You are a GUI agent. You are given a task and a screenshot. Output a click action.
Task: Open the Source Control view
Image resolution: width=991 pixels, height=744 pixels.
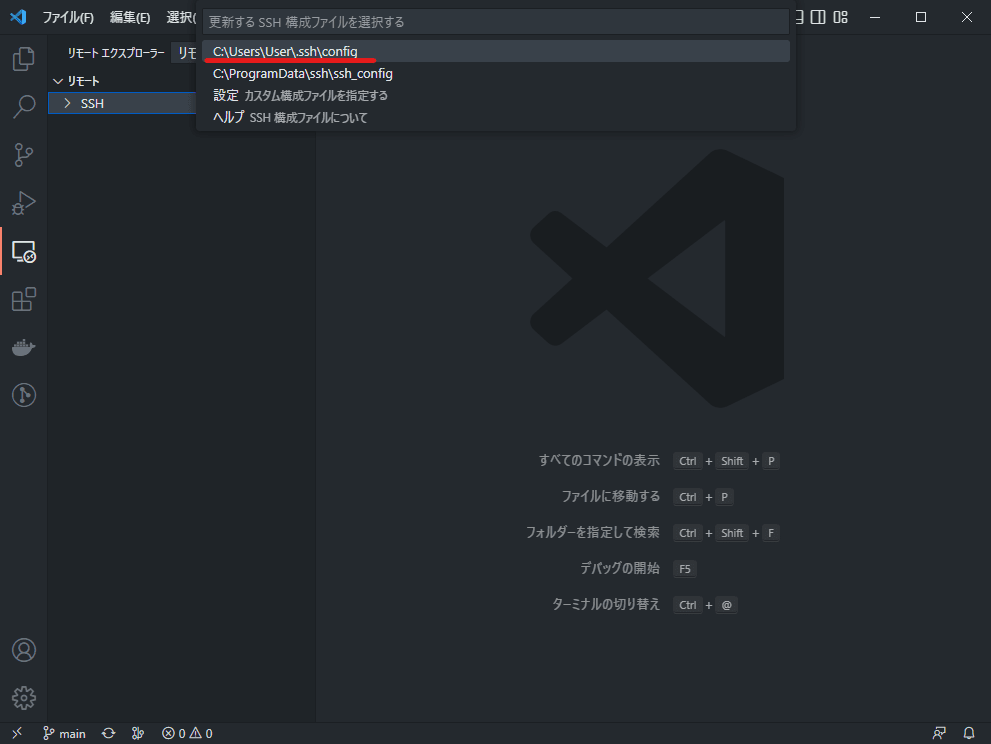(23, 155)
